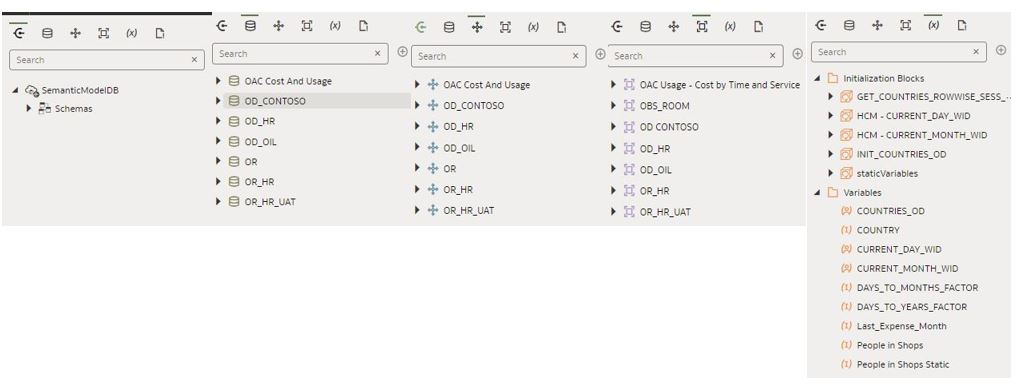Select OD_HR database in physical layer list

coord(259,121)
